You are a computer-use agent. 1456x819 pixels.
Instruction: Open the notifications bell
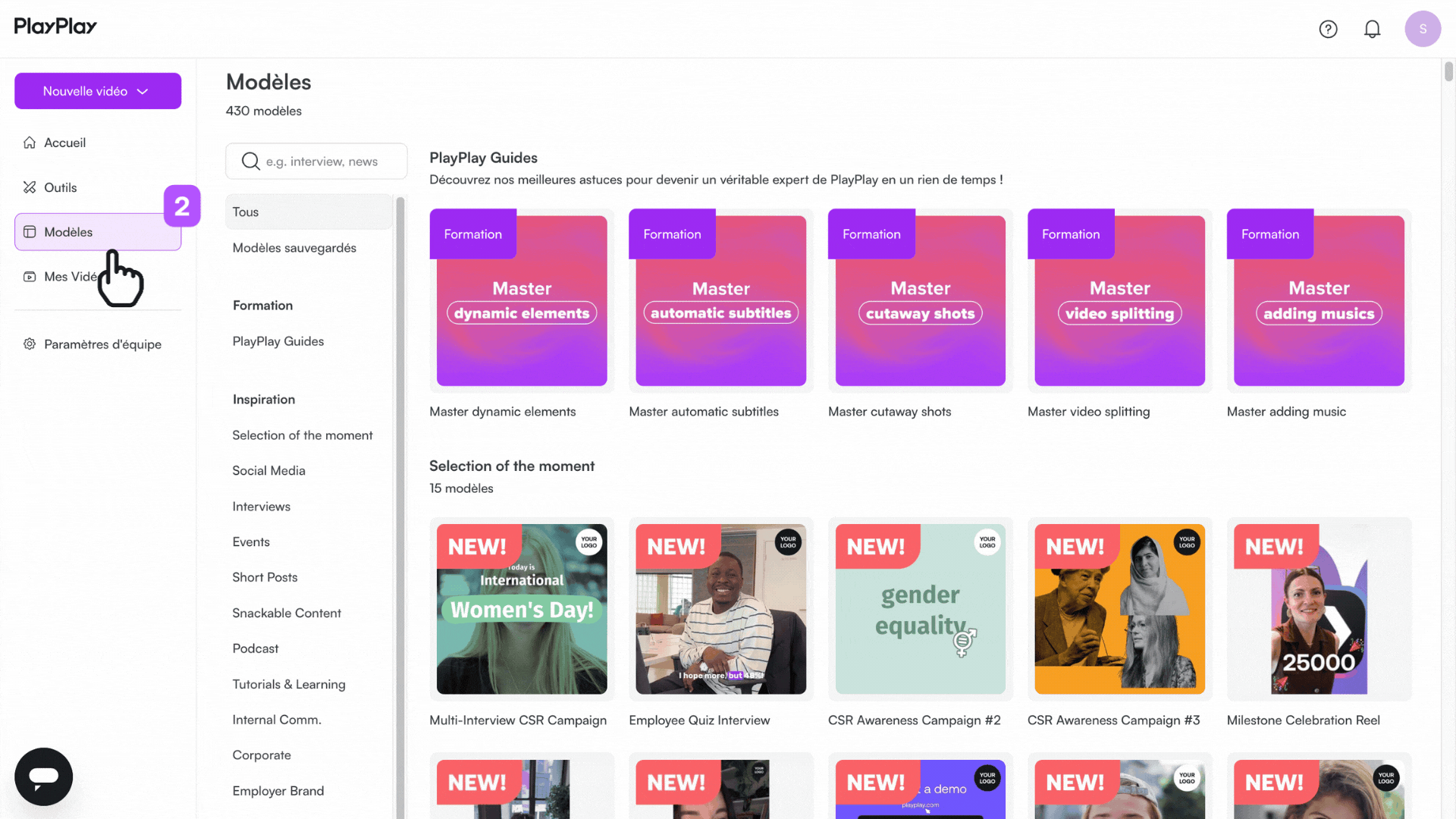pyautogui.click(x=1372, y=29)
